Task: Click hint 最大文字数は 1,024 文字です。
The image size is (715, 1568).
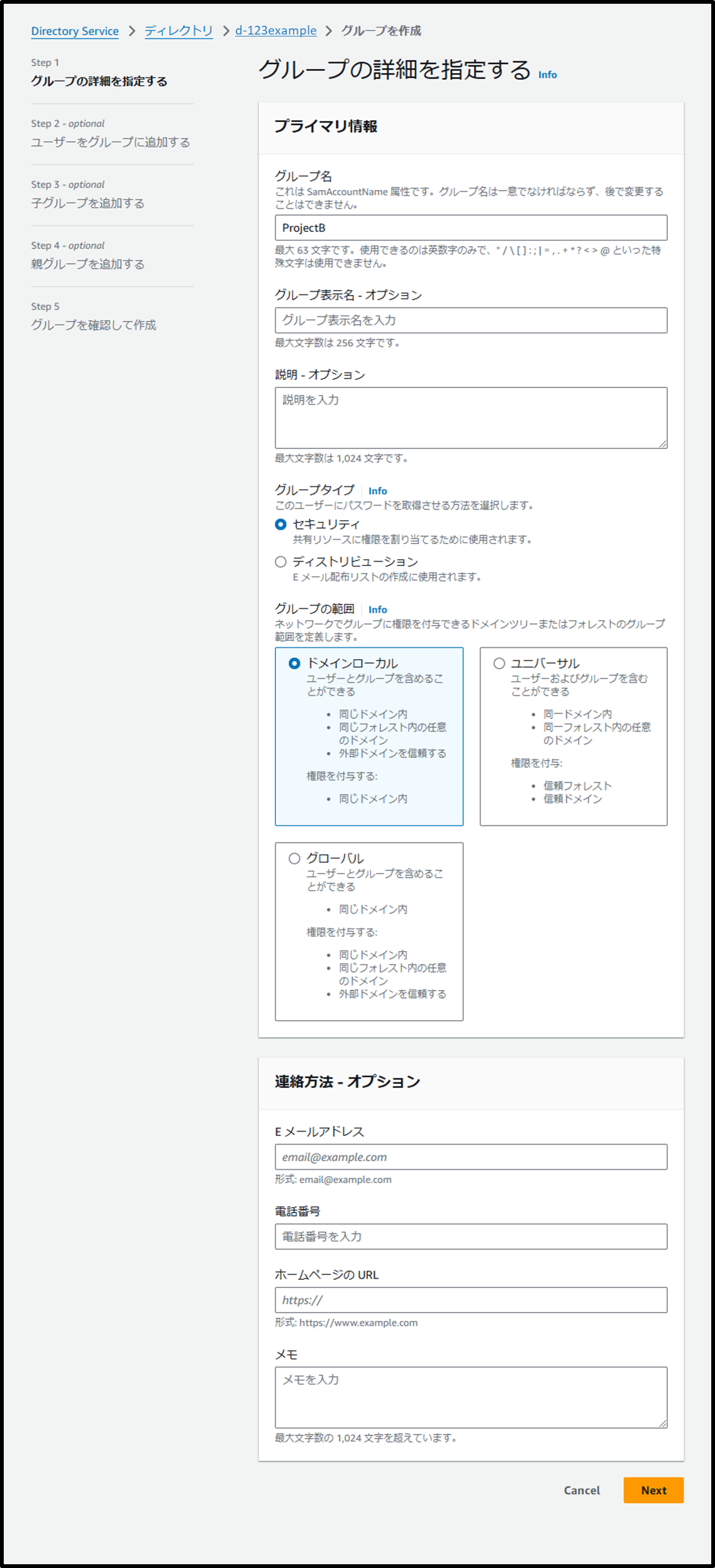Action: pos(342,459)
